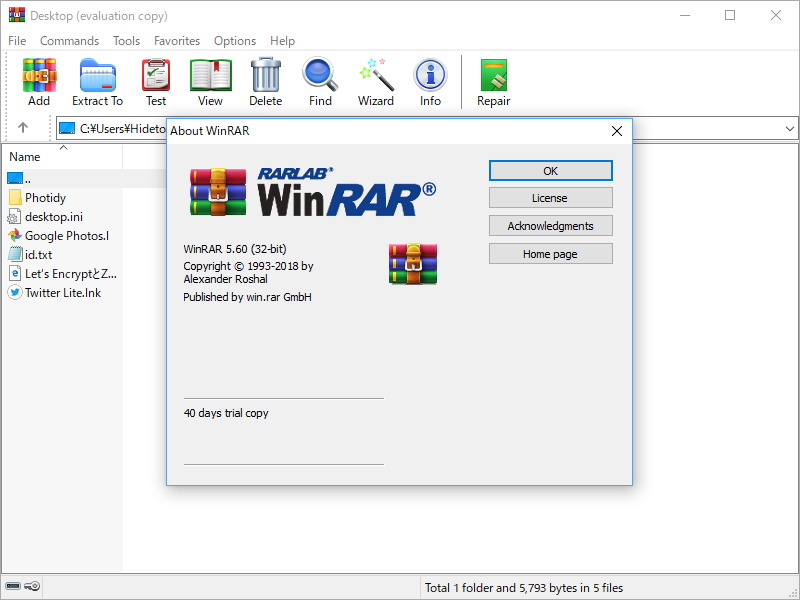Open the Options menu
The height and width of the screenshot is (600, 800).
tap(234, 41)
